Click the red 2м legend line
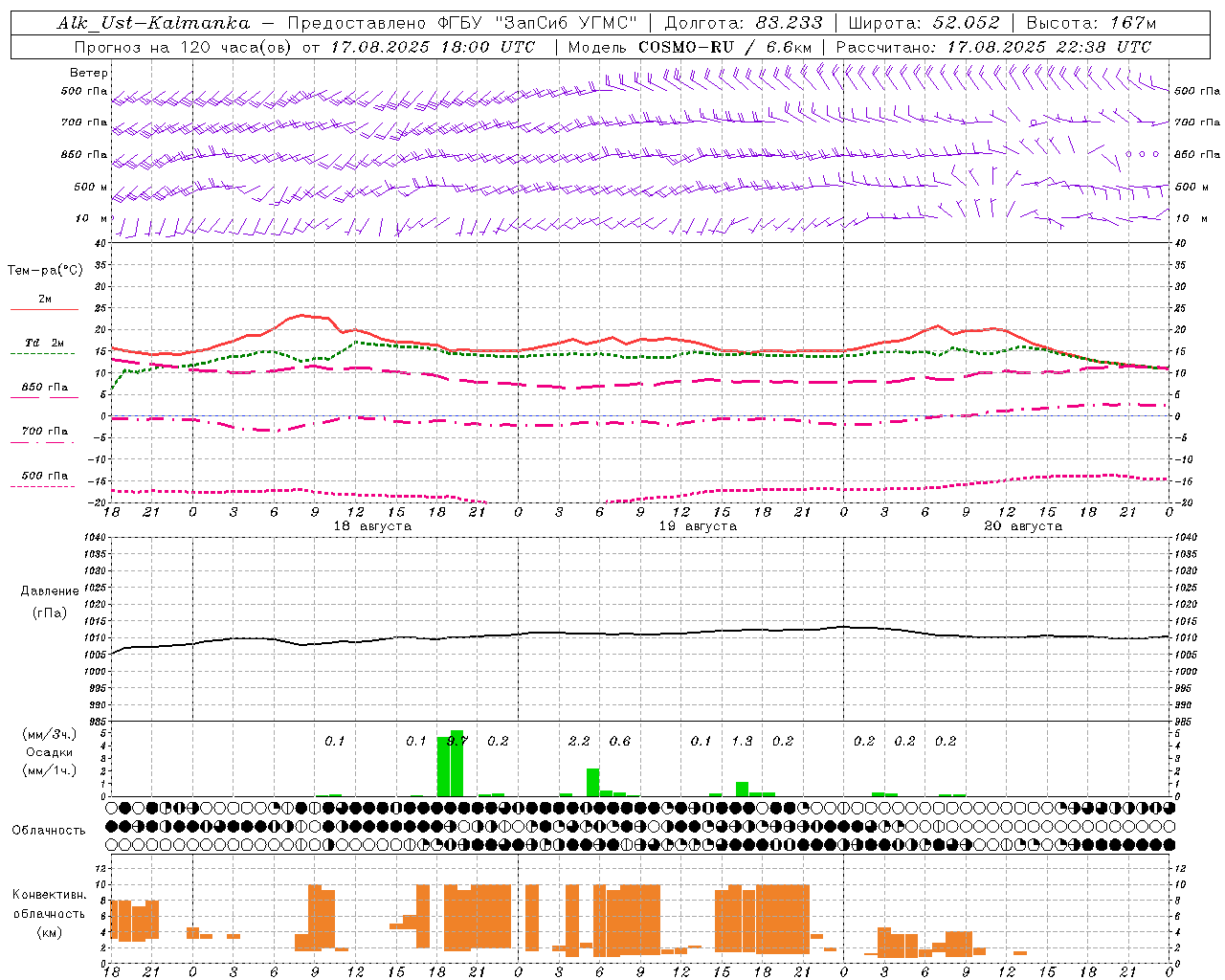Screen dimensions: 1225x980 tap(44, 309)
